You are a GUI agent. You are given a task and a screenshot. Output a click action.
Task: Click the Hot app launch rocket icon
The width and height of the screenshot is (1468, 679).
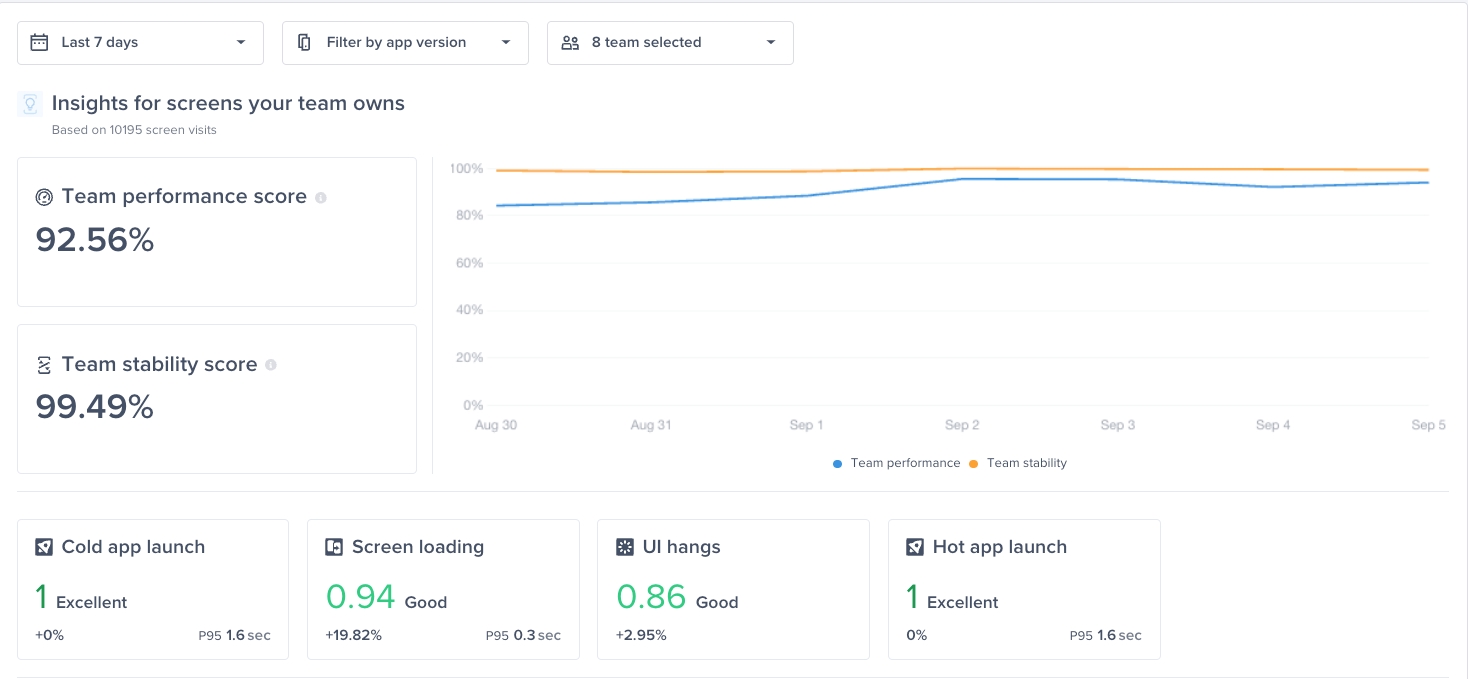(x=915, y=547)
